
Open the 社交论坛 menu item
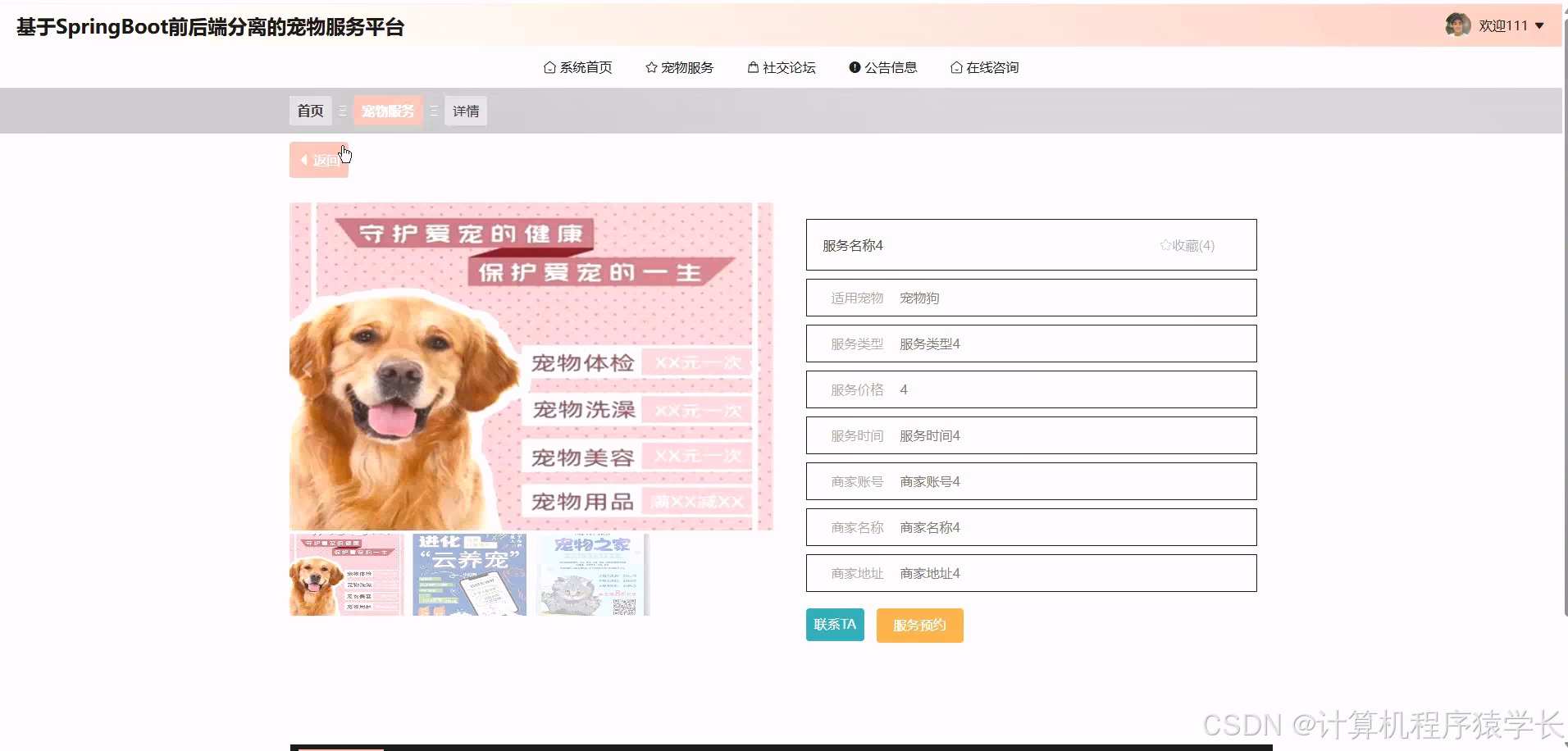(x=782, y=67)
